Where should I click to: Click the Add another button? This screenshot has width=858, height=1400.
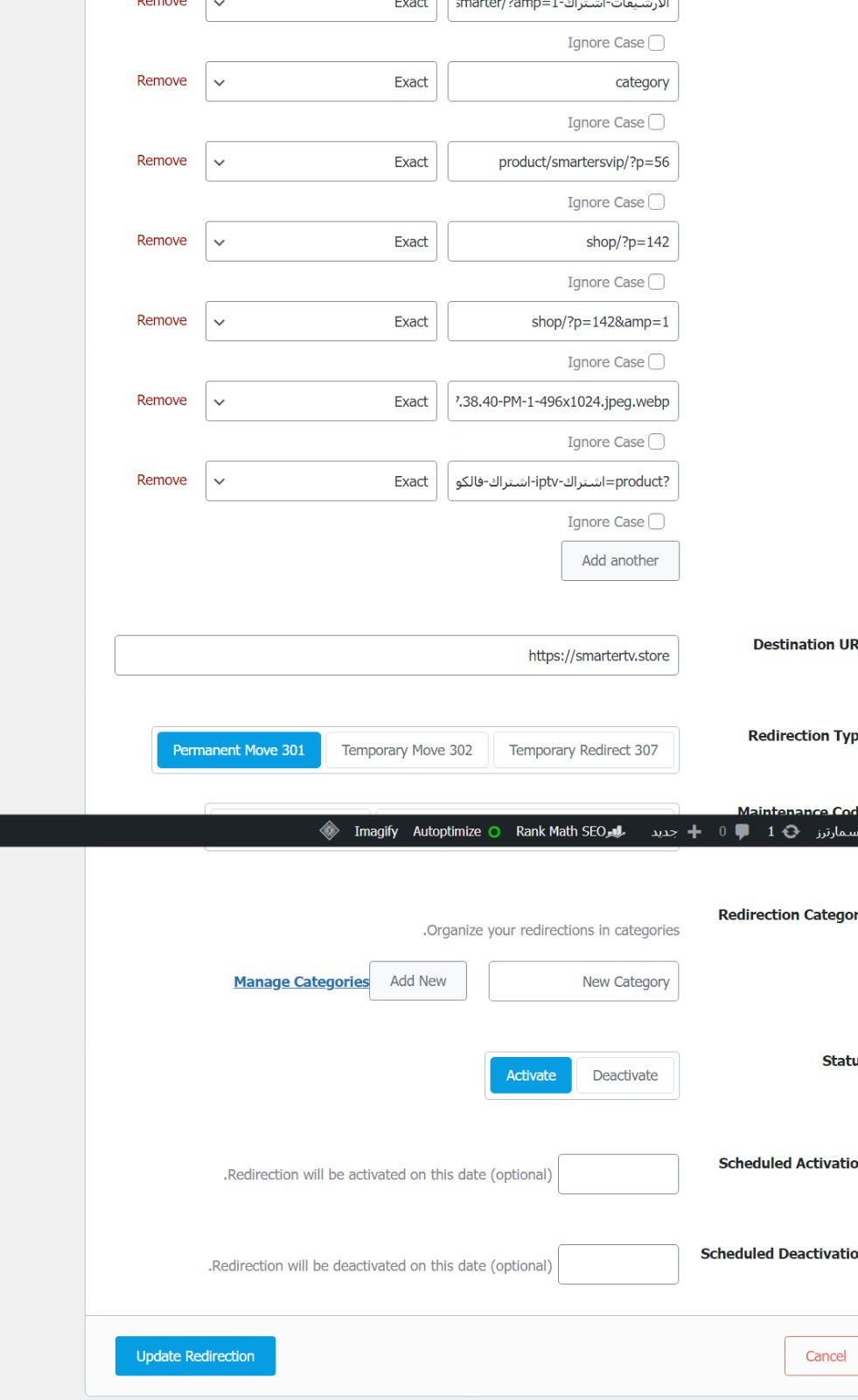(620, 560)
